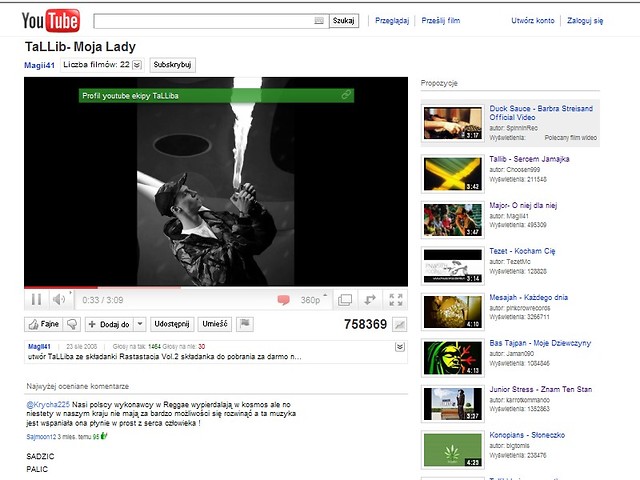Click the search input field
The height and width of the screenshot is (480, 640).
[x=211, y=21]
